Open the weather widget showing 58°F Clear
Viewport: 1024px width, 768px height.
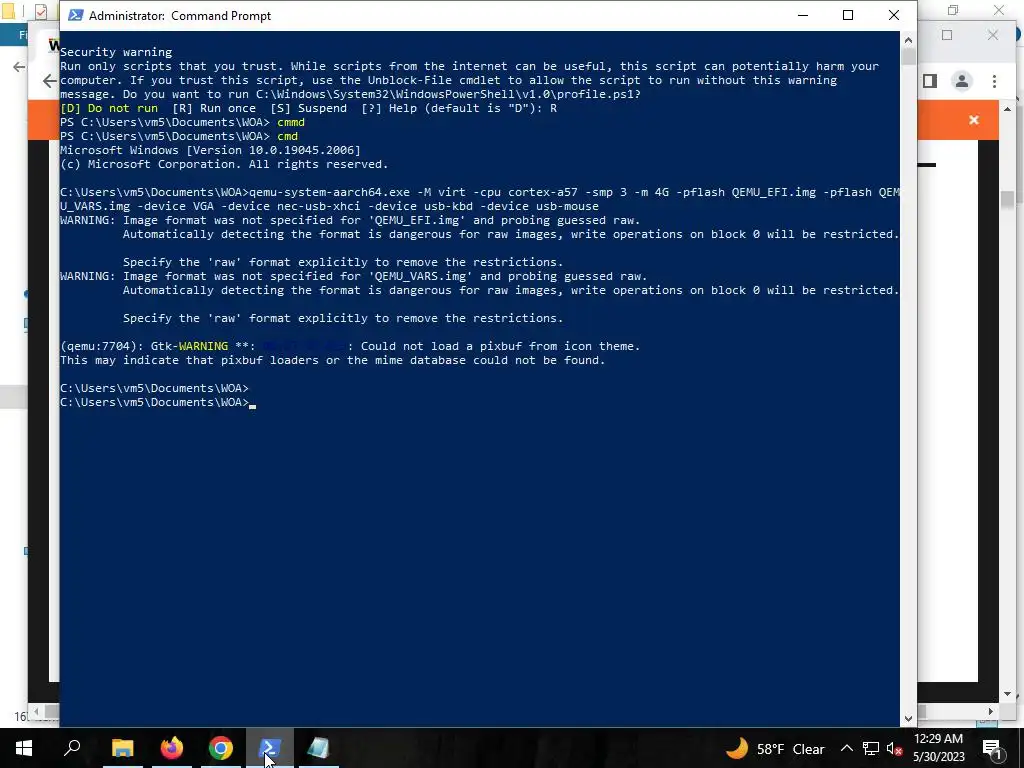[775, 748]
